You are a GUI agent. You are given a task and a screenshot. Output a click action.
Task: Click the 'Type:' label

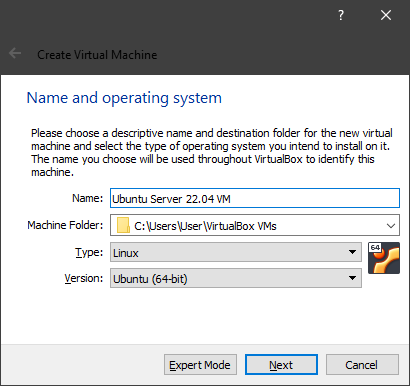click(x=89, y=252)
